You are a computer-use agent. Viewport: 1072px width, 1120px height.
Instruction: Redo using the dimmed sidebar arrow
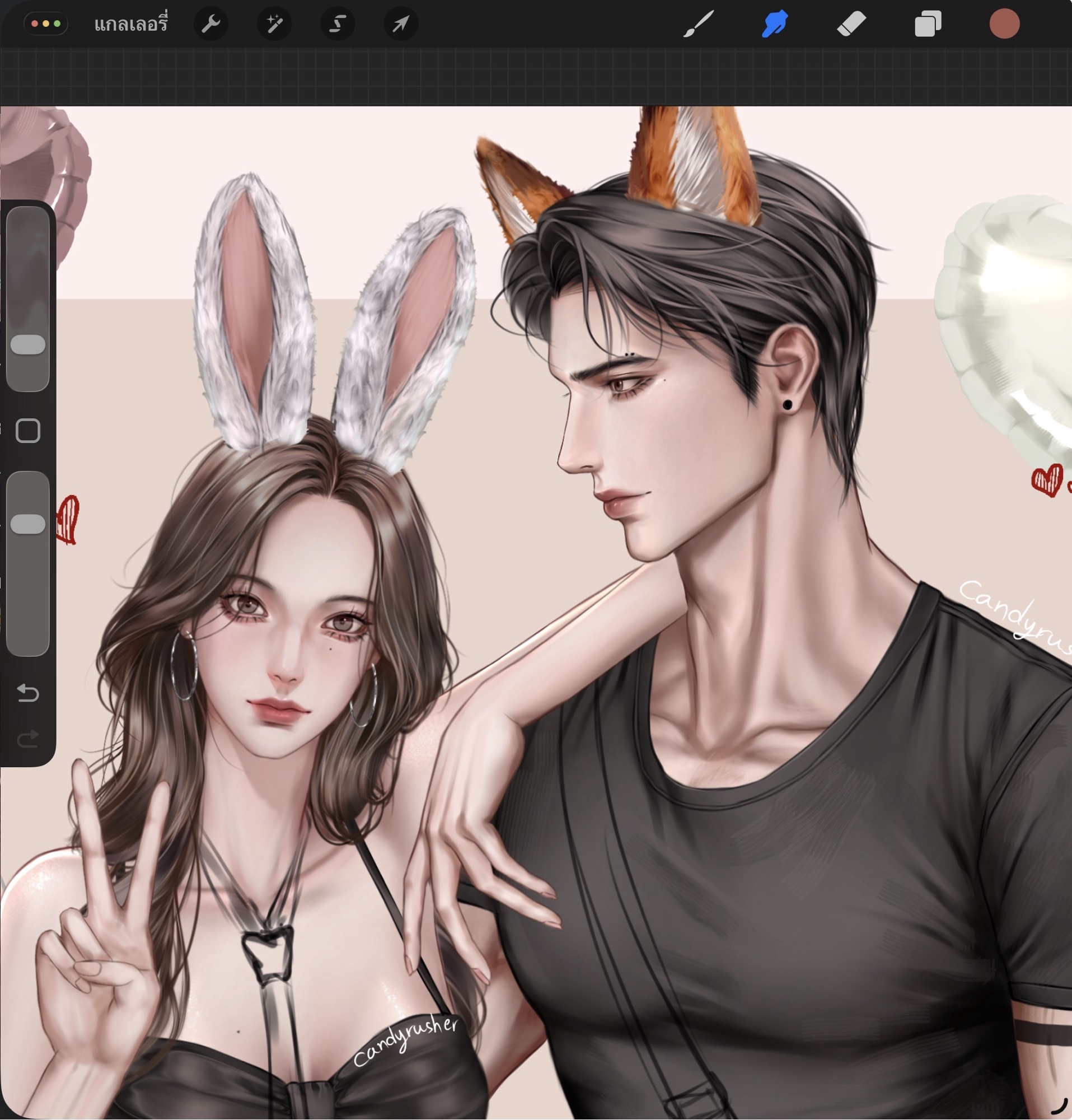click(28, 739)
